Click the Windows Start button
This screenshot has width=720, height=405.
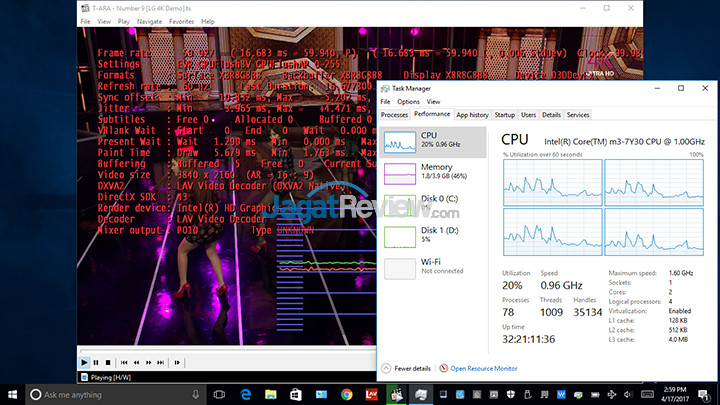click(x=12, y=394)
